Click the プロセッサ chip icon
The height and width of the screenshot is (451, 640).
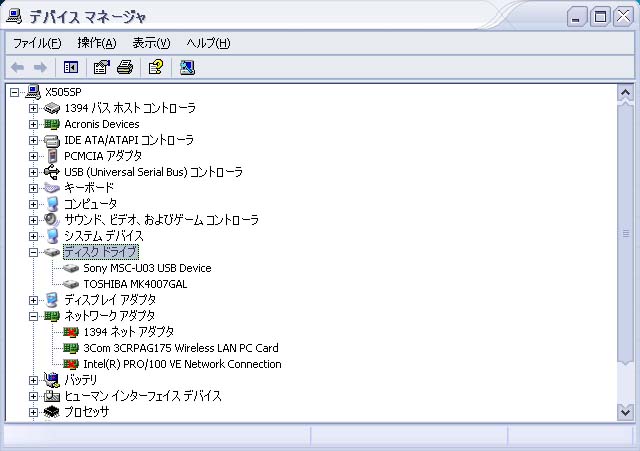(52, 412)
